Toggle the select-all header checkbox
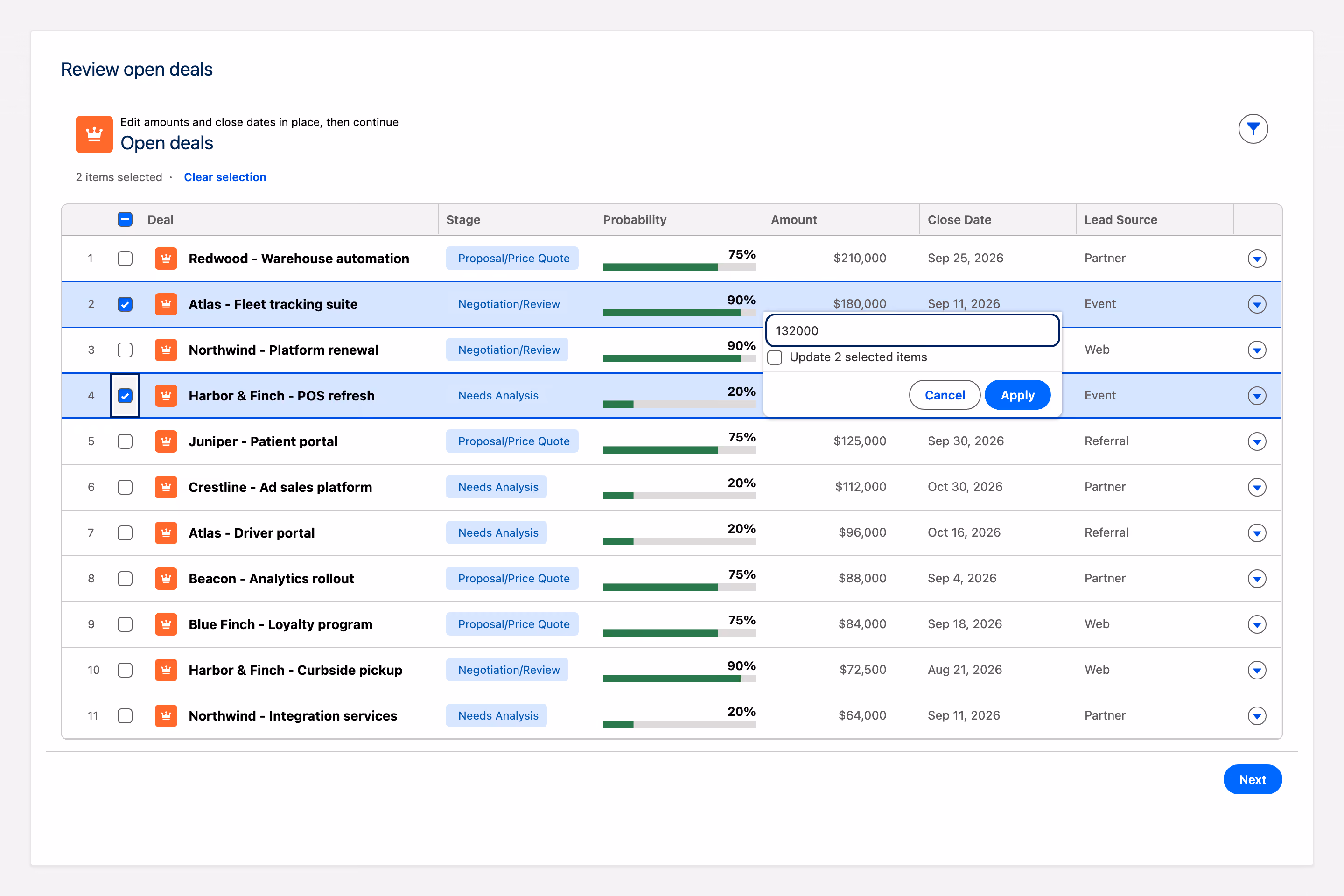Screen dimensions: 1344x896 [125, 219]
